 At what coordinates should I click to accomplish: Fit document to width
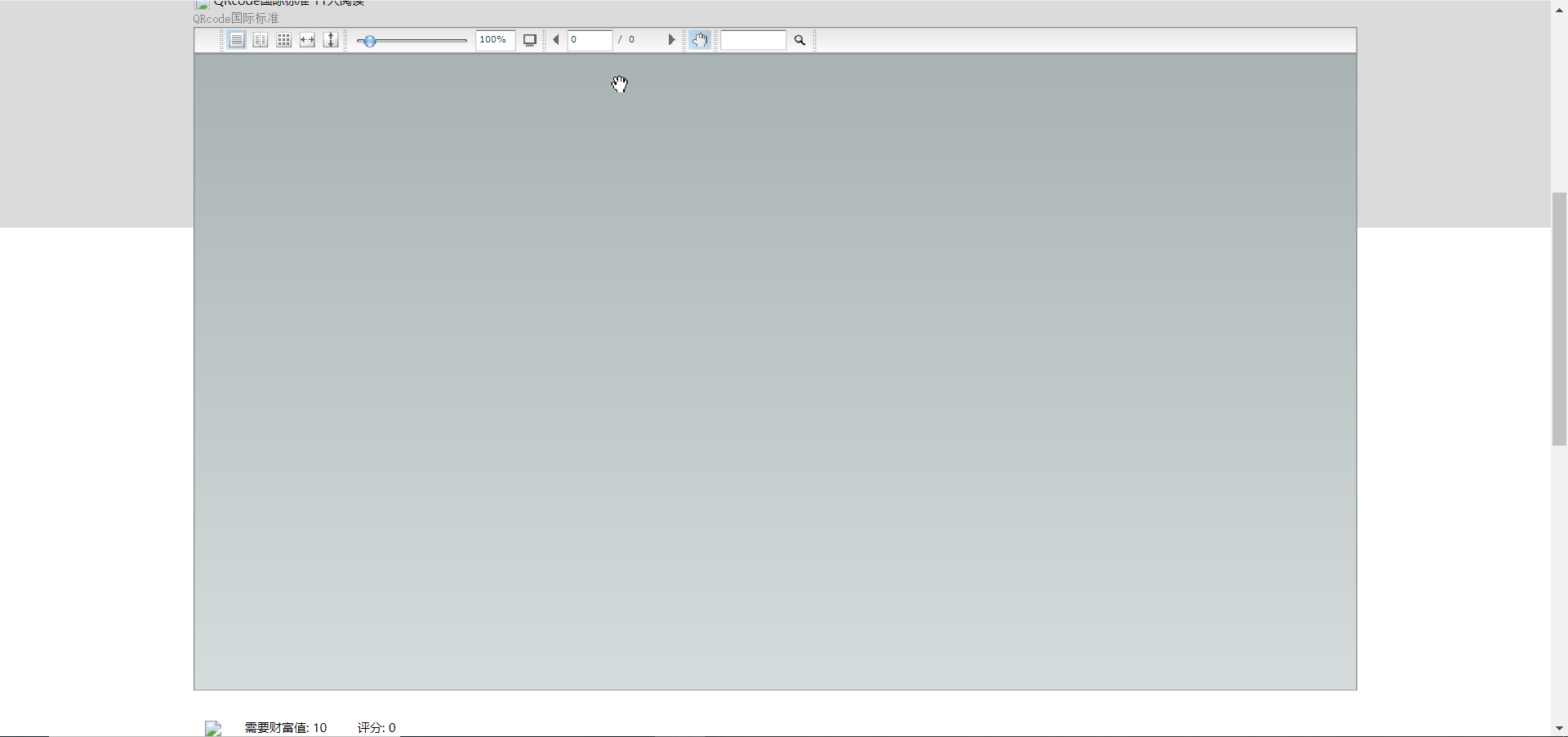tap(307, 40)
